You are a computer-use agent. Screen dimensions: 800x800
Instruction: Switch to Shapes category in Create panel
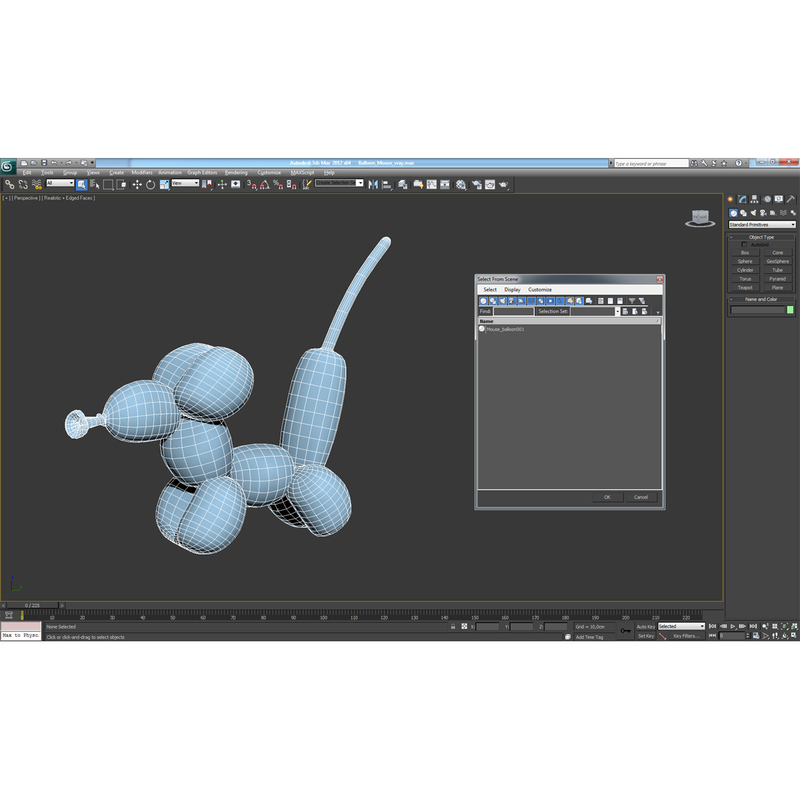(x=743, y=212)
